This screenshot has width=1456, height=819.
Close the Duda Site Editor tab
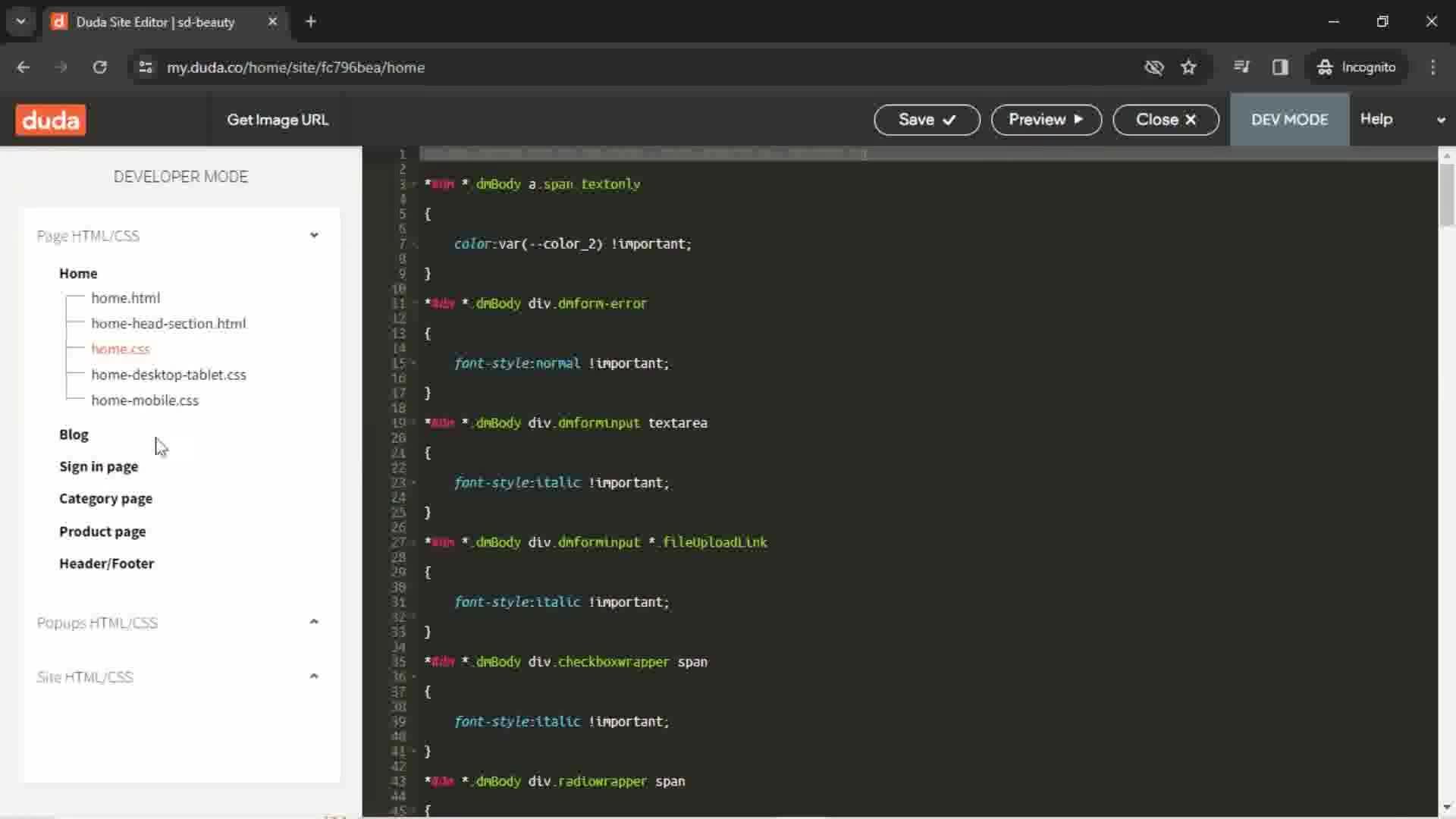(272, 22)
